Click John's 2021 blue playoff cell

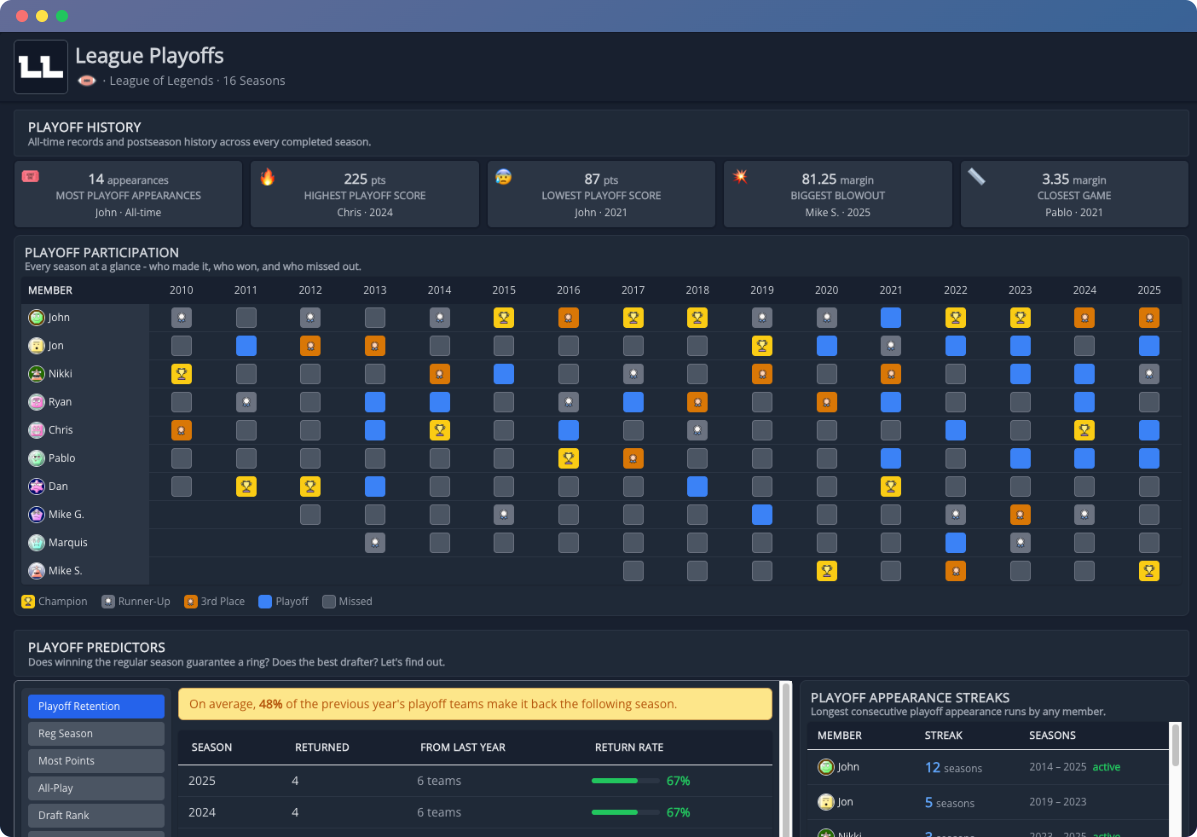coord(891,318)
